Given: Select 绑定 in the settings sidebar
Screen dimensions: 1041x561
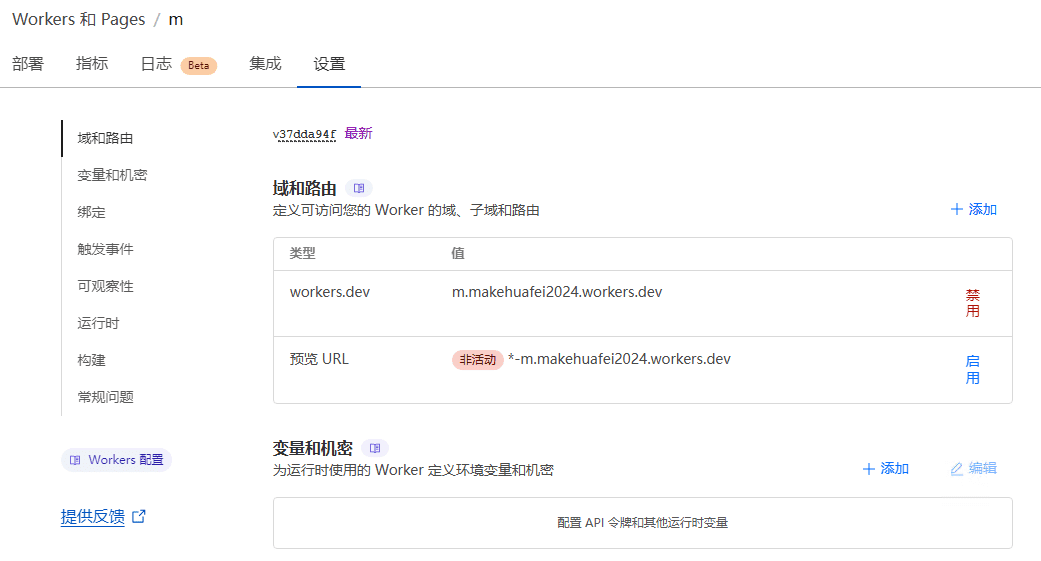Looking at the screenshot, I should (91, 212).
